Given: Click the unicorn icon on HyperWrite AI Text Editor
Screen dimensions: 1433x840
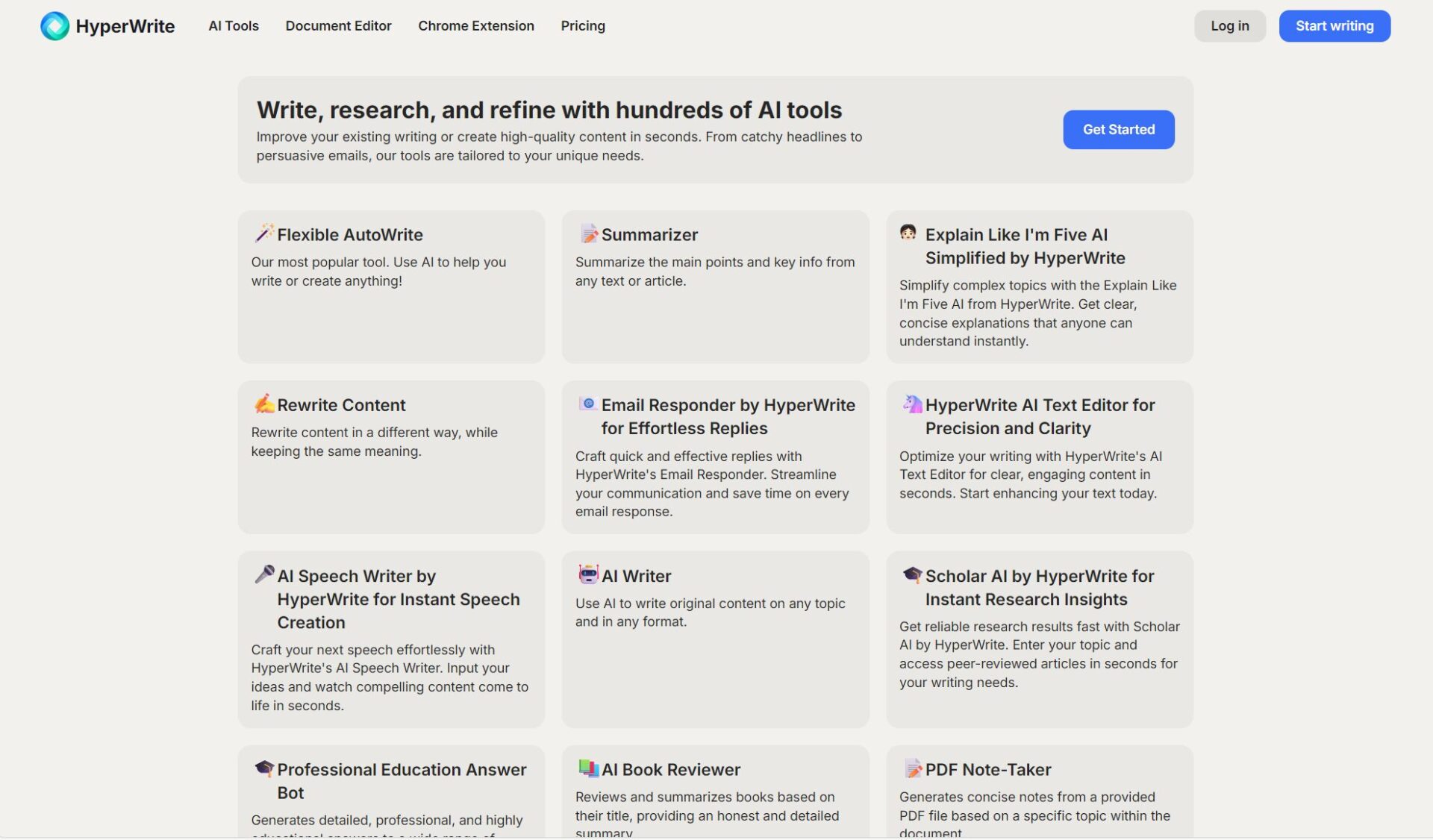Looking at the screenshot, I should pos(912,404).
